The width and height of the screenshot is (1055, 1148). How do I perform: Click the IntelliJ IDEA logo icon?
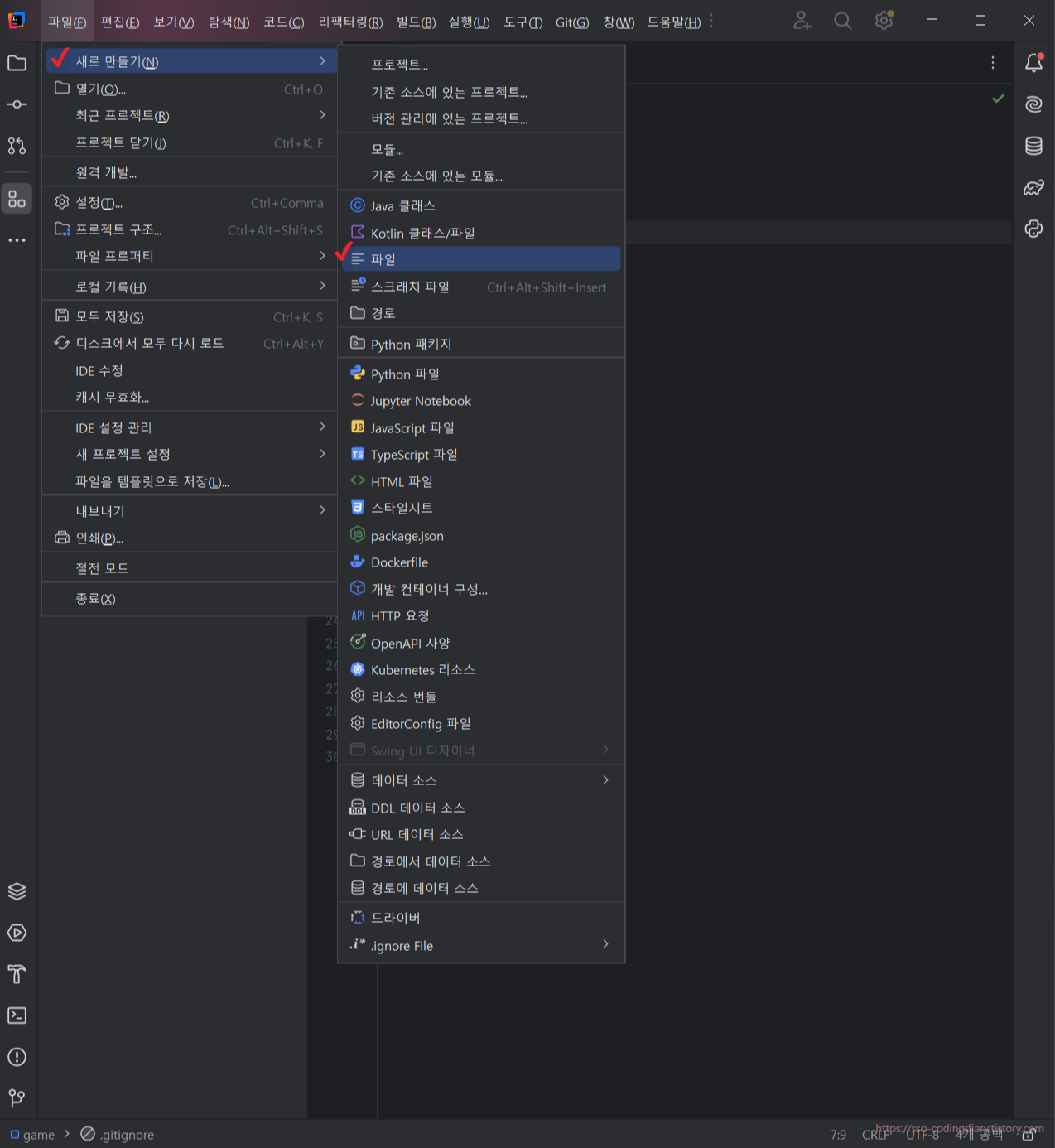click(x=17, y=21)
